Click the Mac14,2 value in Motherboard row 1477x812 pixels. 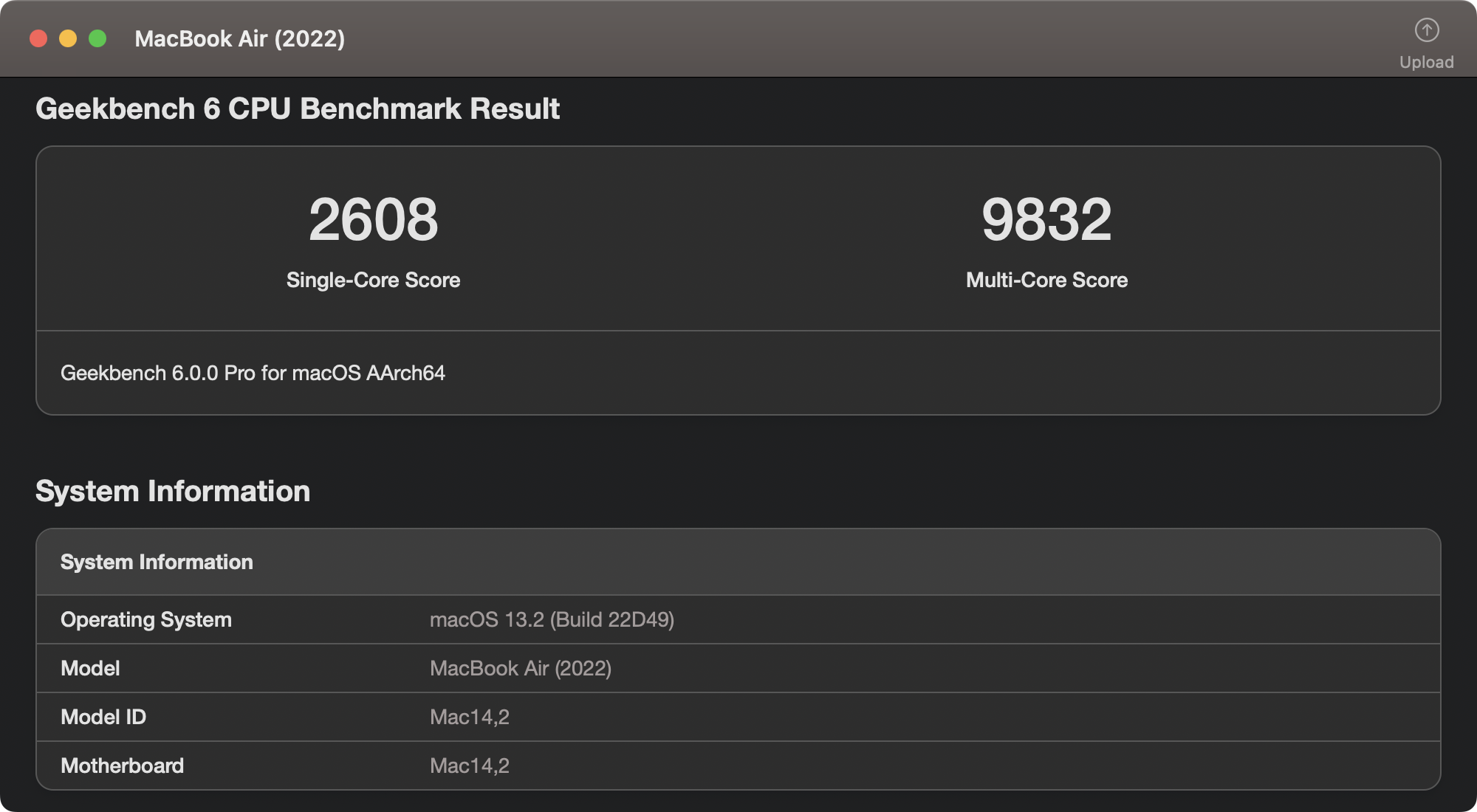(470, 765)
